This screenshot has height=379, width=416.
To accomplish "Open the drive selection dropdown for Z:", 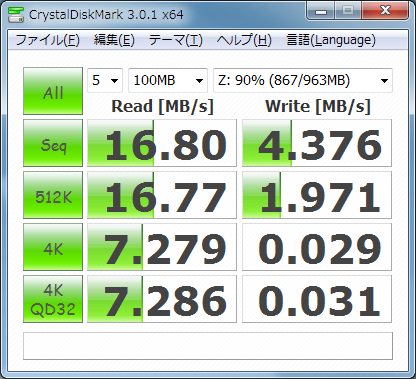I will [x=303, y=80].
